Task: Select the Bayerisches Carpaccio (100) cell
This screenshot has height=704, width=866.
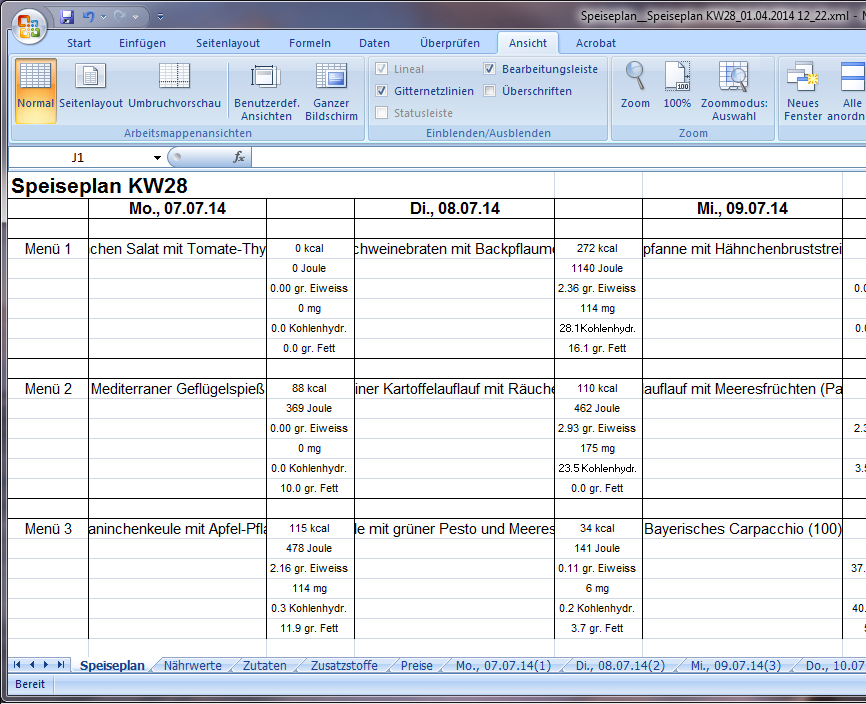Action: (x=742, y=528)
